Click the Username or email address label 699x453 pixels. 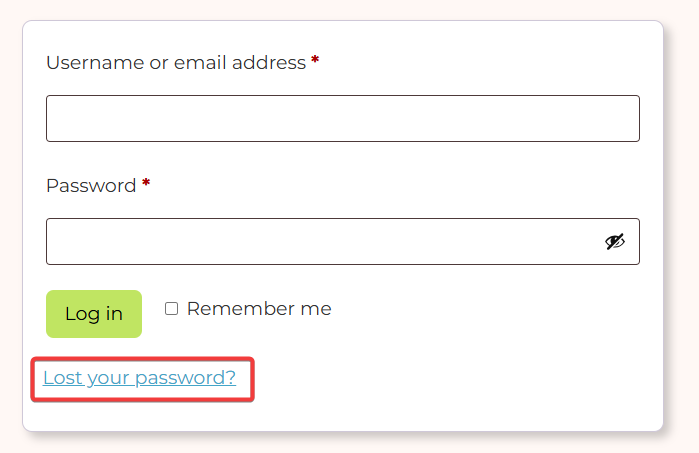(x=176, y=63)
